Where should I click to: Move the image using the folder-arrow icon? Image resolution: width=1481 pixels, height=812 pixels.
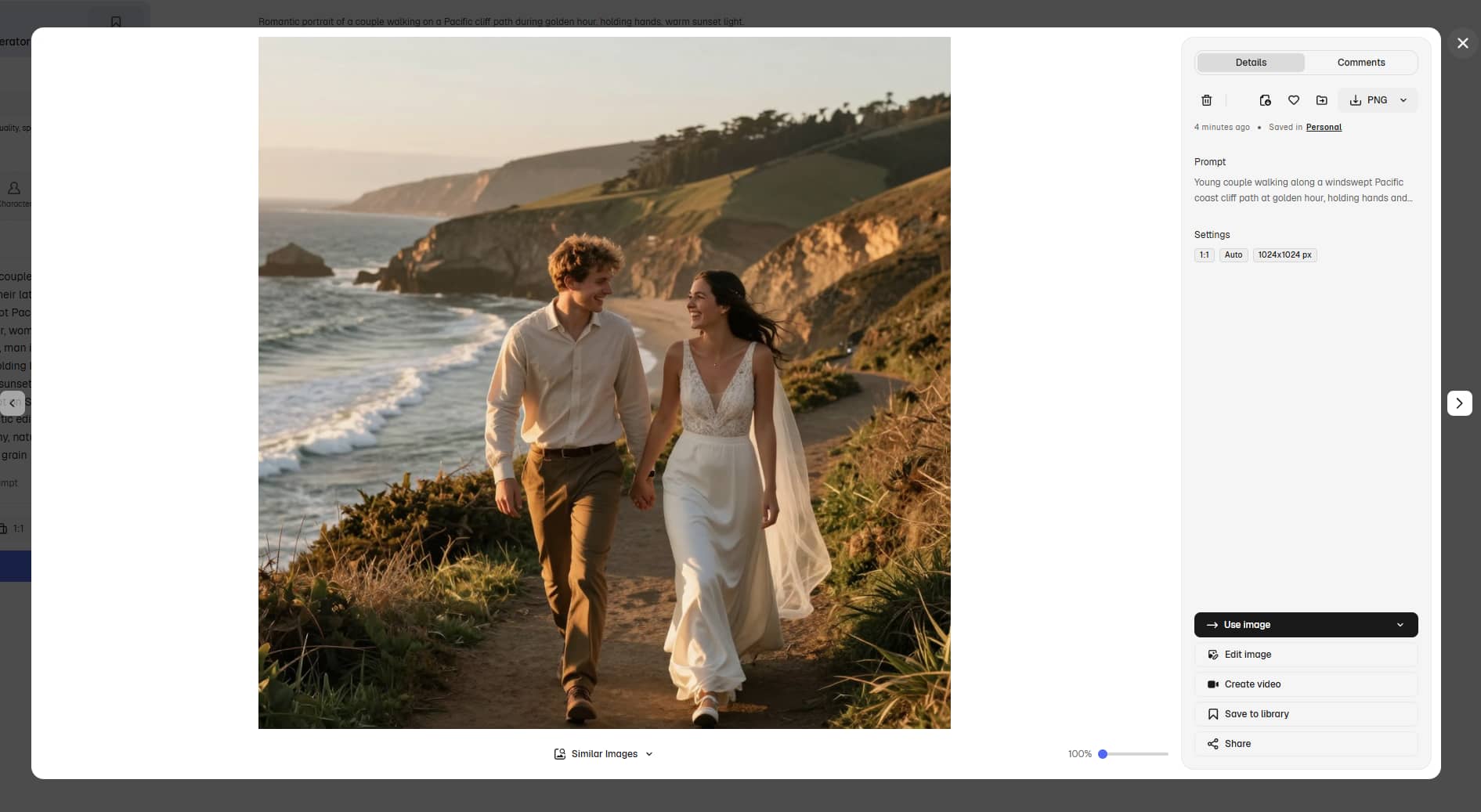click(x=1322, y=100)
